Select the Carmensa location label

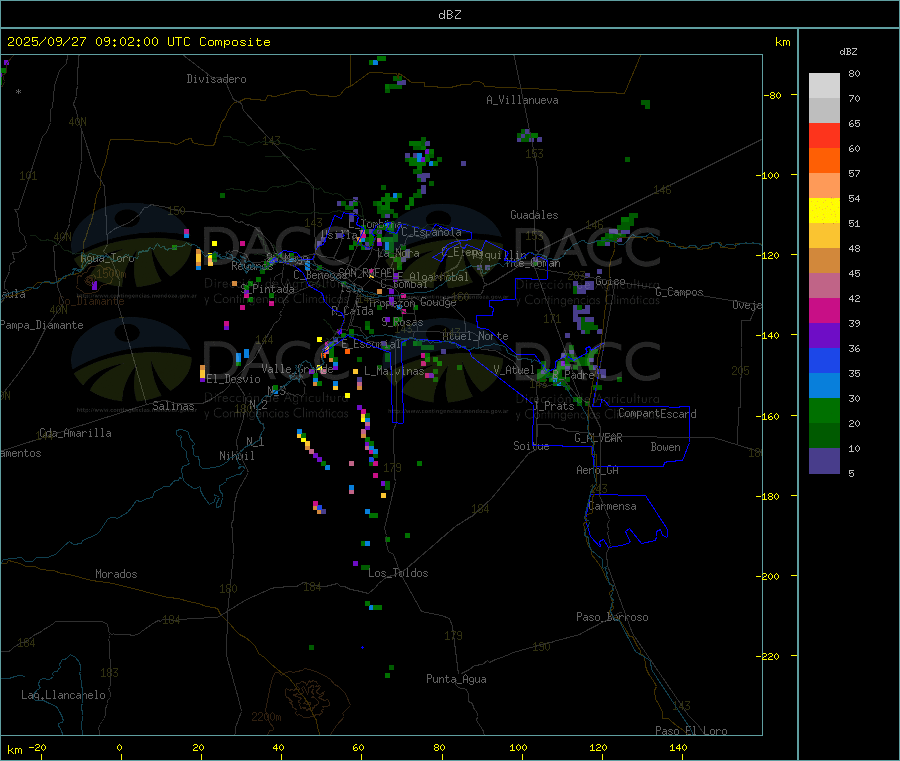pos(612,506)
